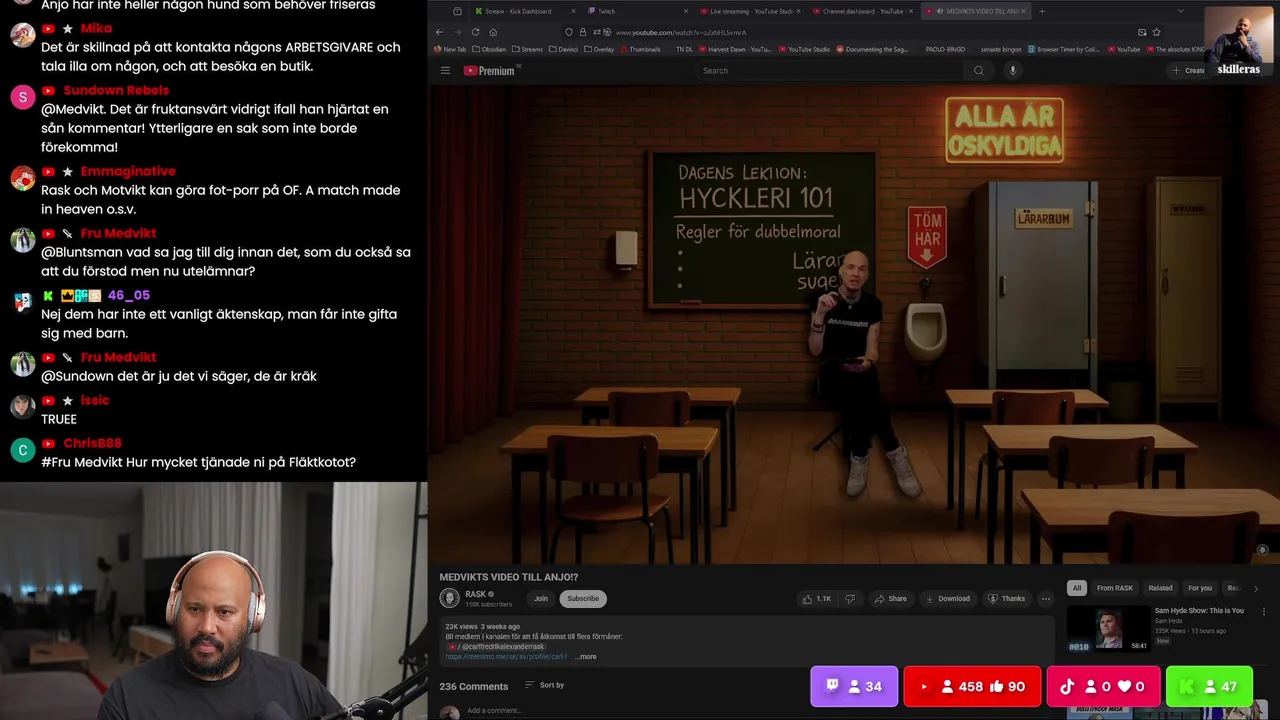This screenshot has height=720, width=1280.
Task: Open the Streams bookmarks folder
Action: [527, 49]
